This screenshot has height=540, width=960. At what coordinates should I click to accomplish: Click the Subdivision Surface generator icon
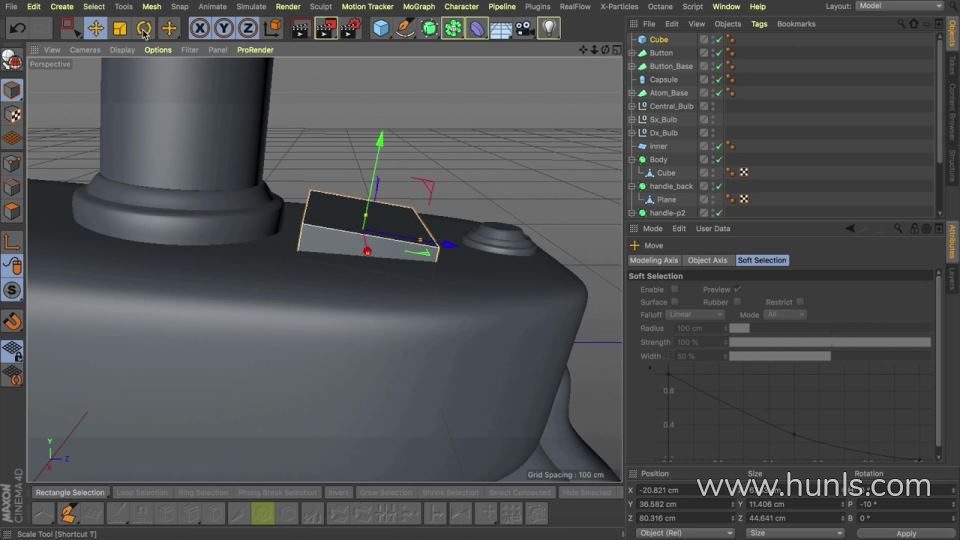(x=429, y=28)
